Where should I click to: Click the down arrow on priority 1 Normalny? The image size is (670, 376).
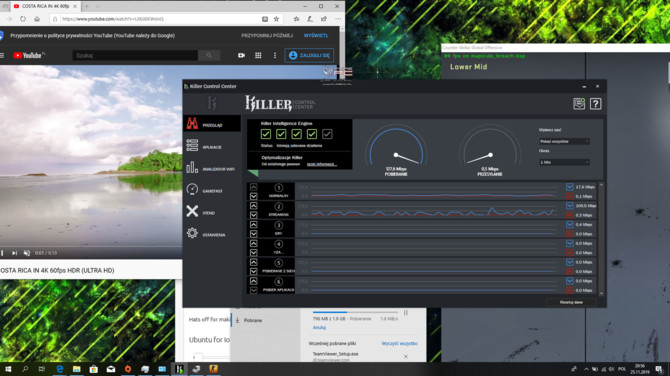(x=253, y=196)
